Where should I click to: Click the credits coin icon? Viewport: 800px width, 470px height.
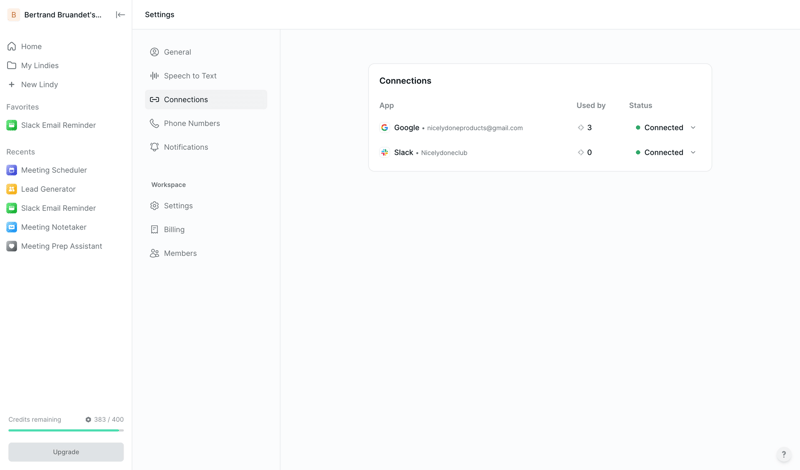pyautogui.click(x=88, y=419)
